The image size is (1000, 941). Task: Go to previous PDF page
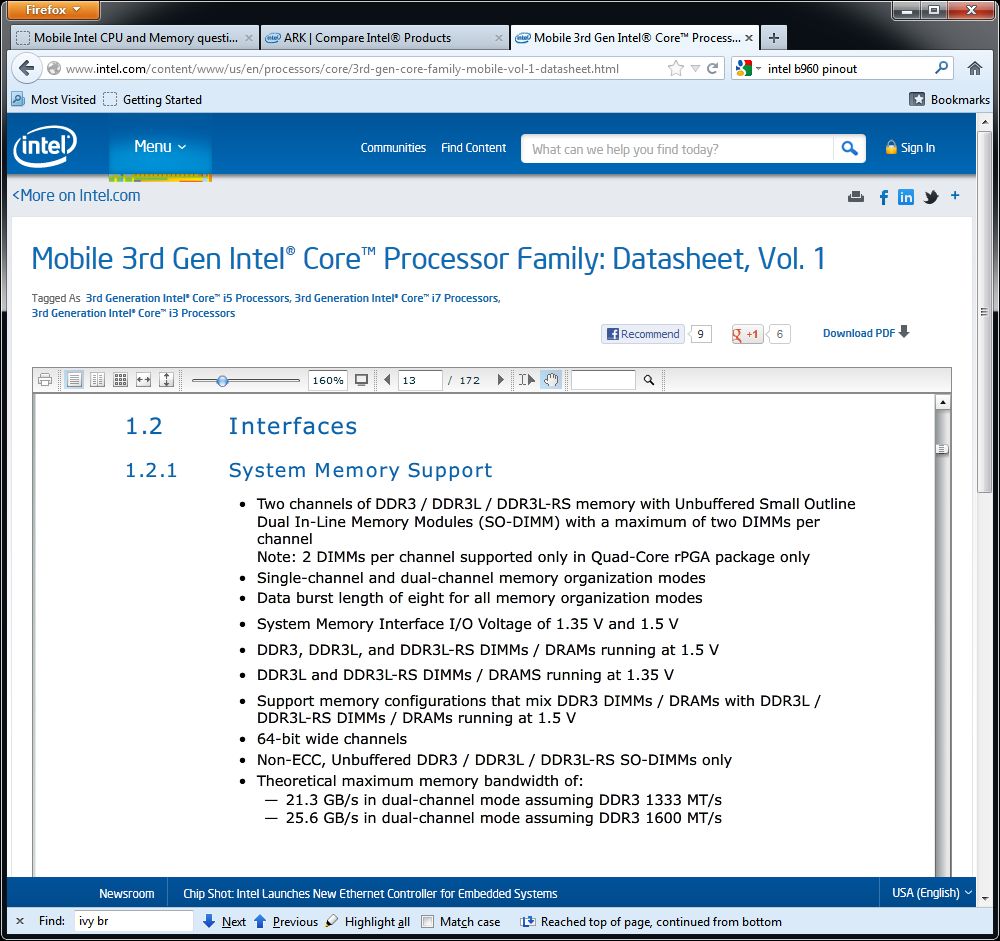click(387, 380)
